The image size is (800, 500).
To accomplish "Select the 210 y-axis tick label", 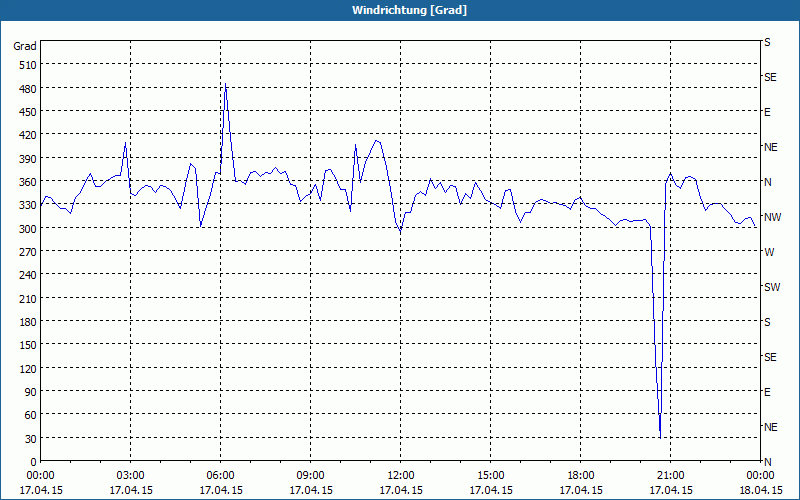I will [29, 299].
